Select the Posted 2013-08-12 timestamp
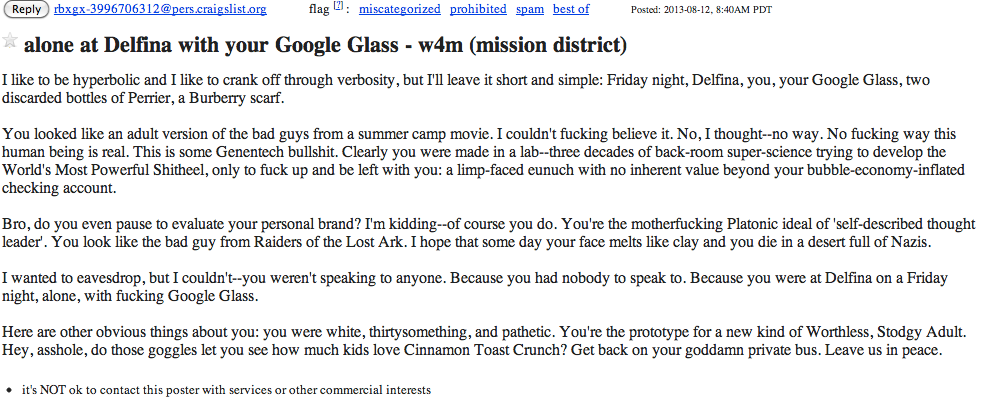 701,9
